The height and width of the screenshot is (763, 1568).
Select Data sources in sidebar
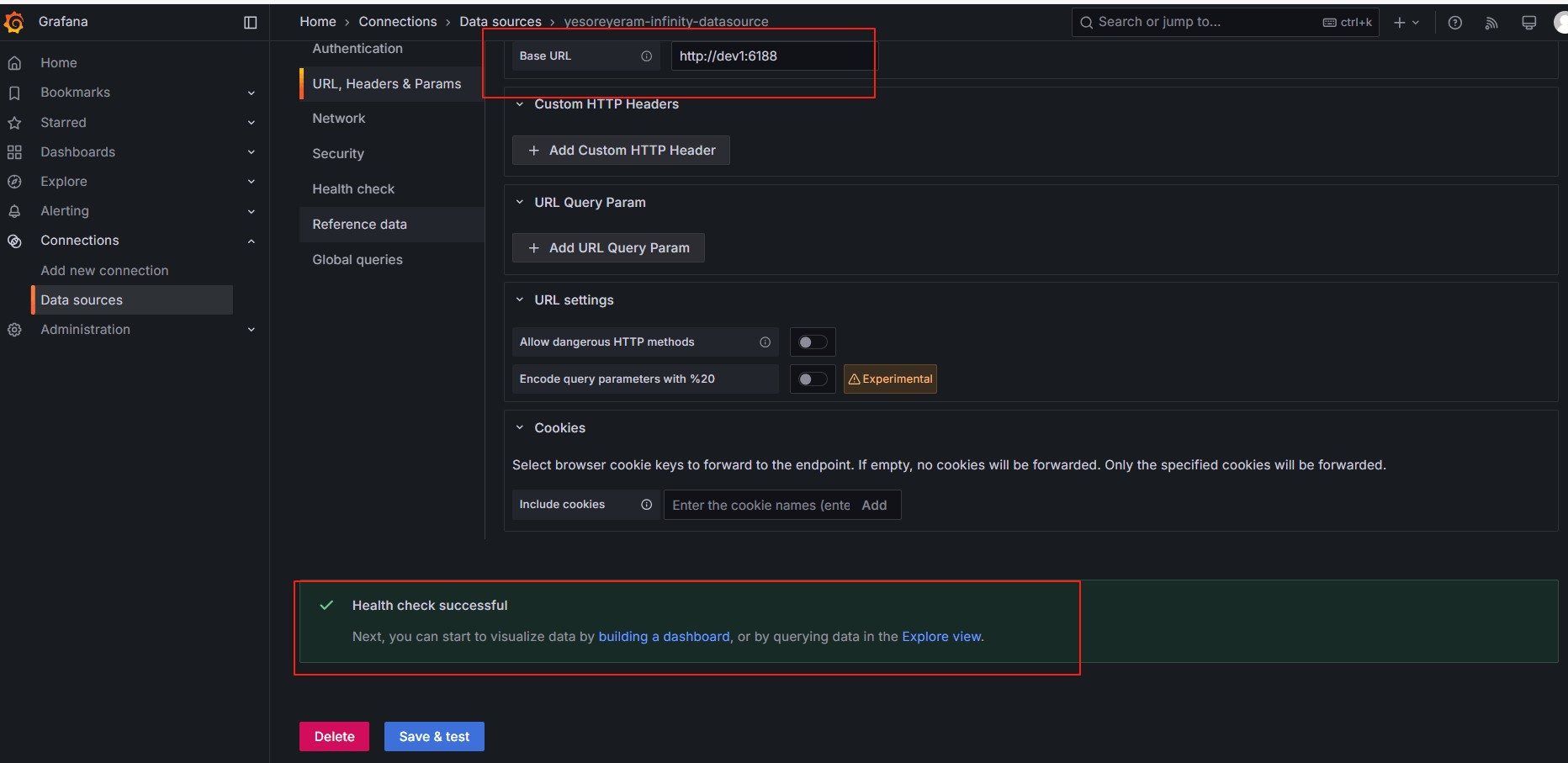pyautogui.click(x=133, y=300)
